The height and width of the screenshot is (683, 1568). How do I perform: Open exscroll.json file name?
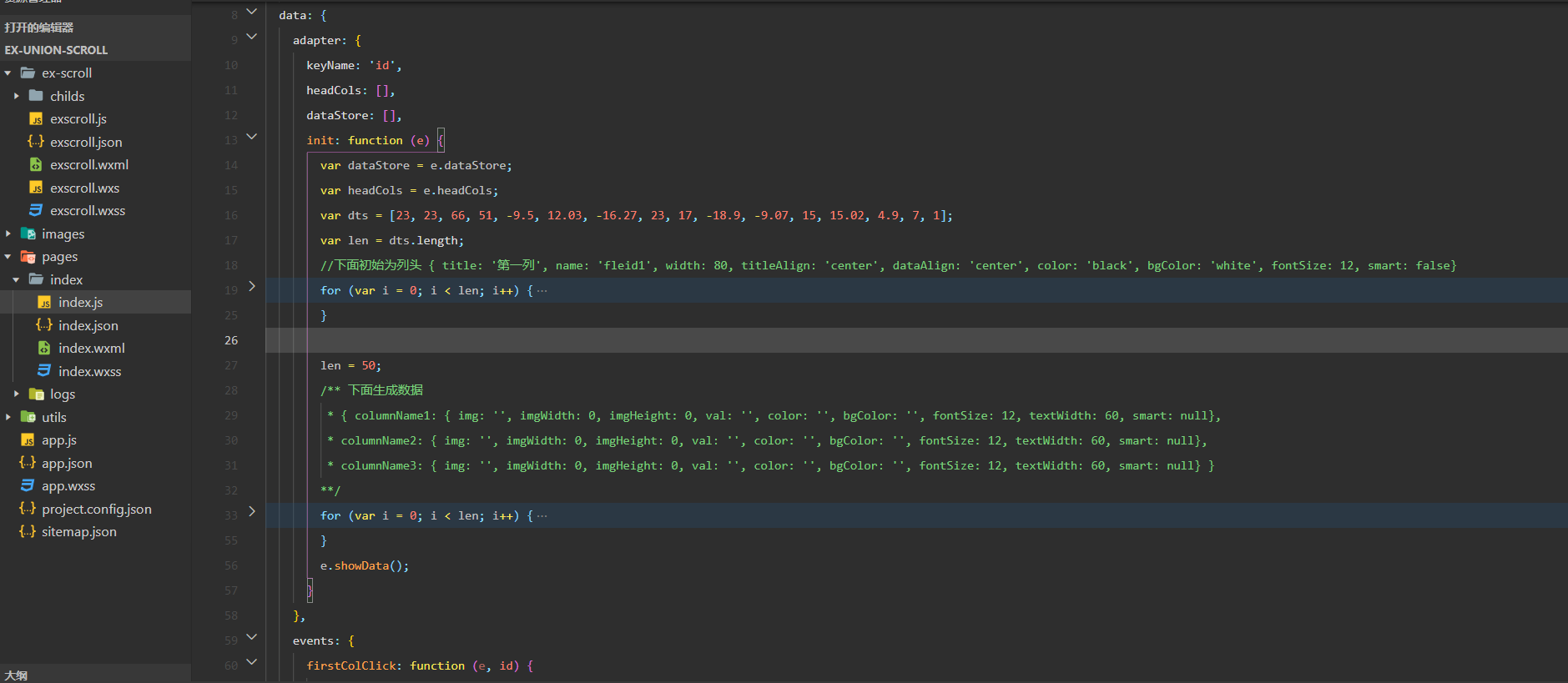pyautogui.click(x=86, y=143)
